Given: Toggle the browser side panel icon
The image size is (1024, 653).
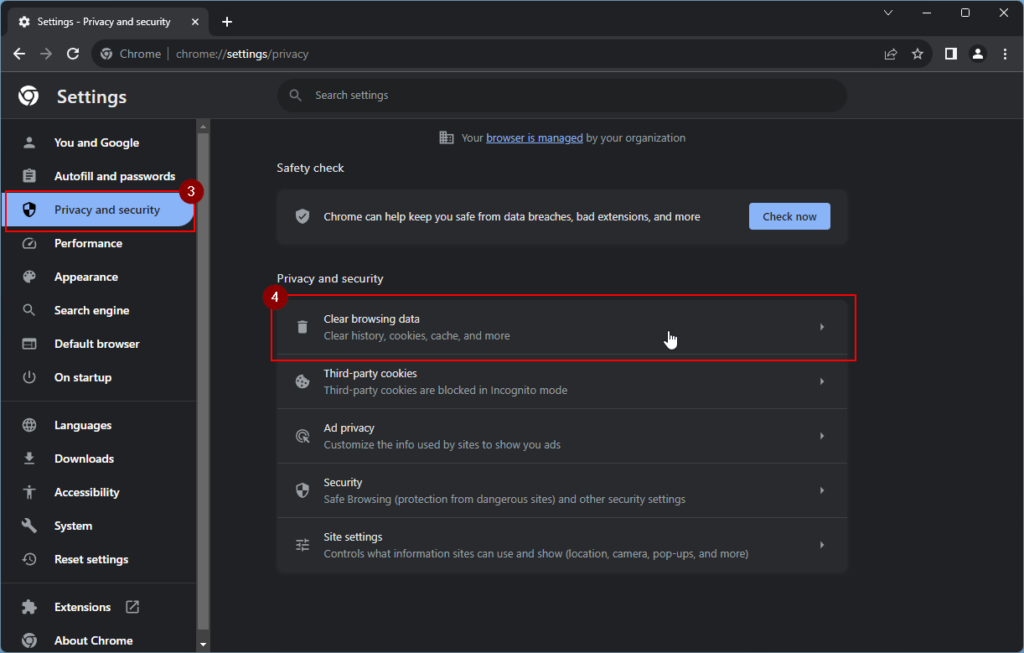Looking at the screenshot, I should coord(951,54).
